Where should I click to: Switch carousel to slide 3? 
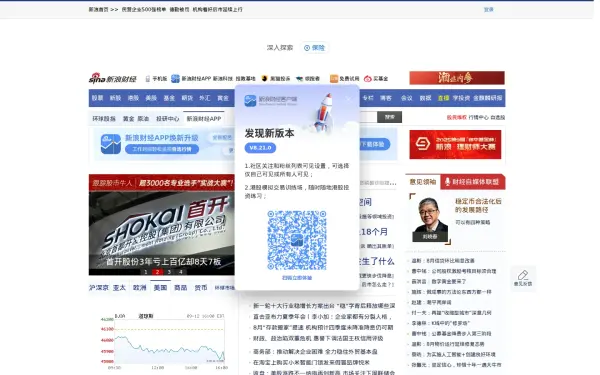169,272
